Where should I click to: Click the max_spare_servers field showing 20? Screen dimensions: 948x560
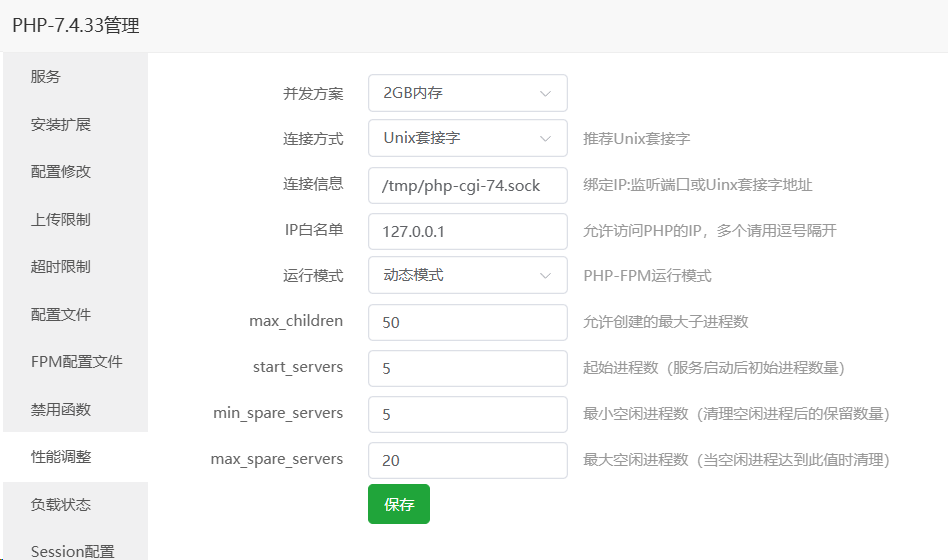(x=467, y=460)
